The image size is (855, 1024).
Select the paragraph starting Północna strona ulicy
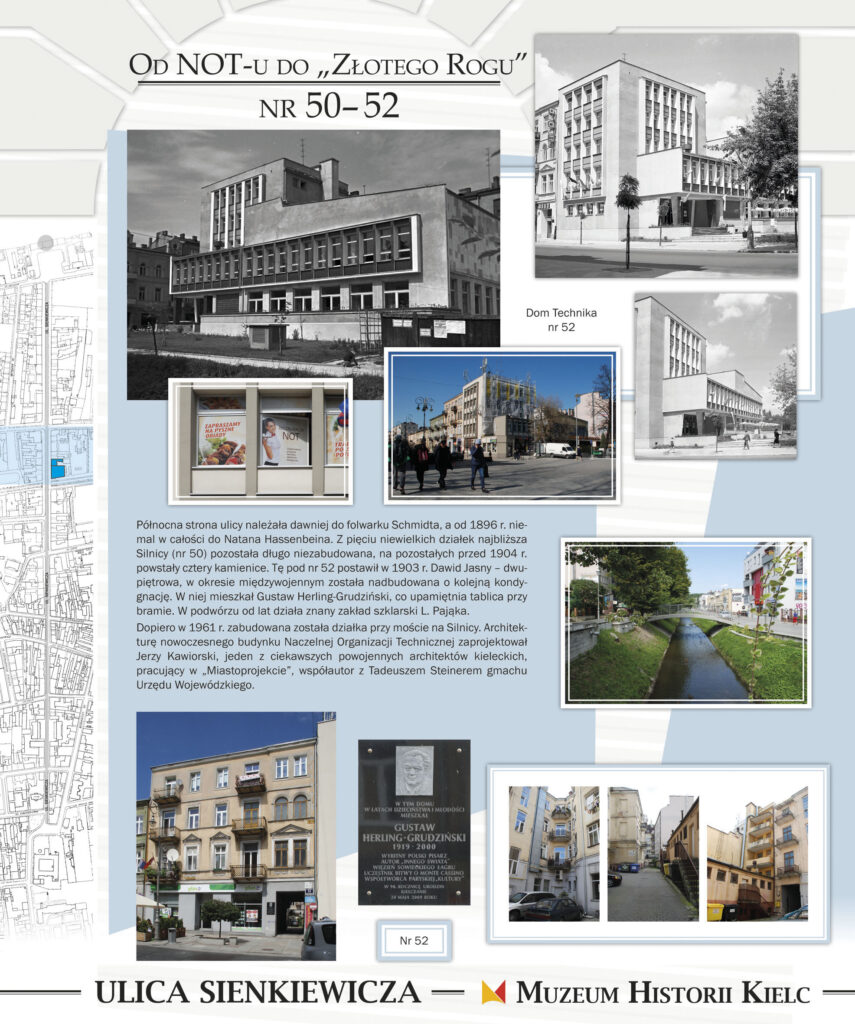point(332,568)
